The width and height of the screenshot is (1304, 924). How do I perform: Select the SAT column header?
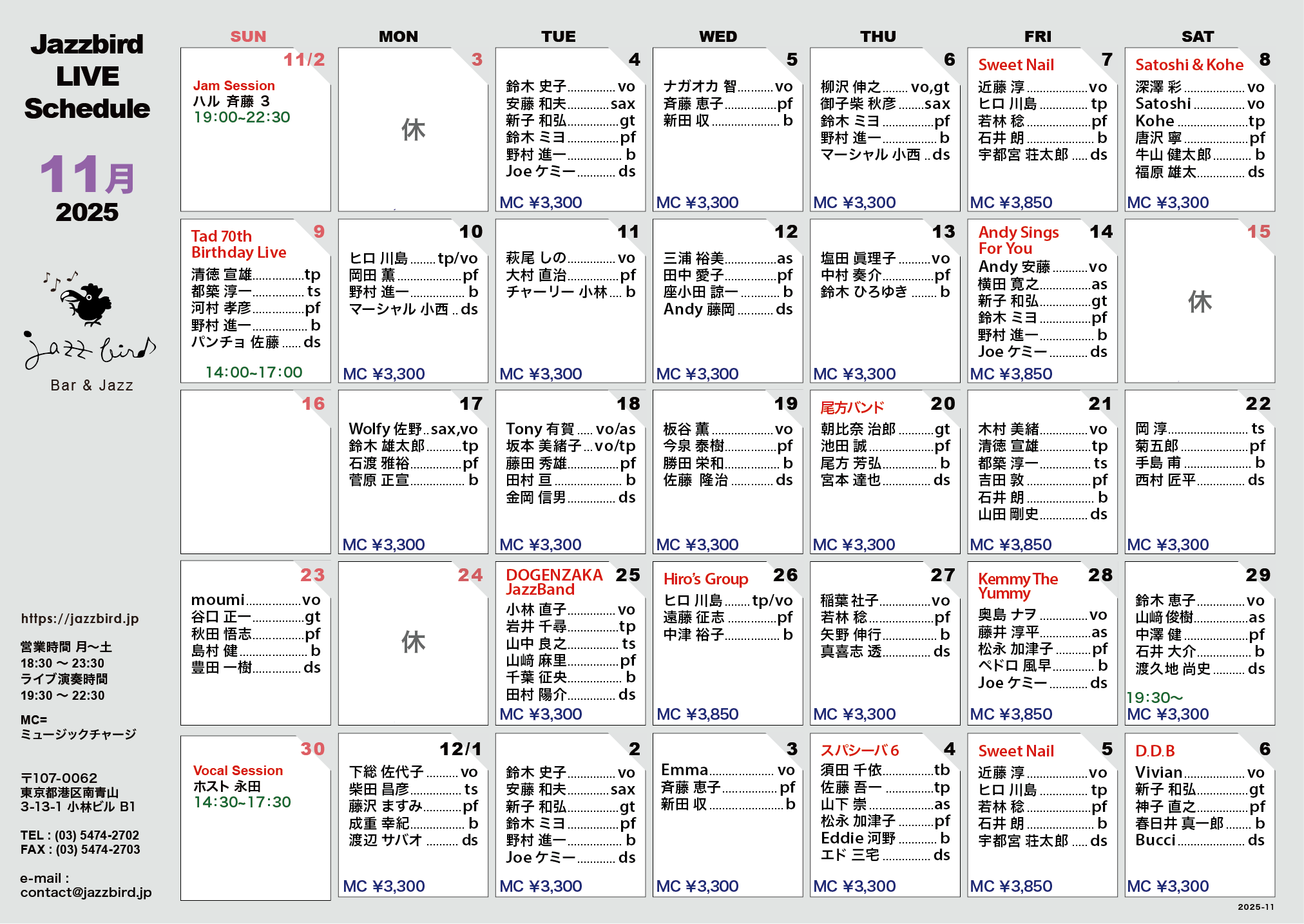[x=1197, y=37]
